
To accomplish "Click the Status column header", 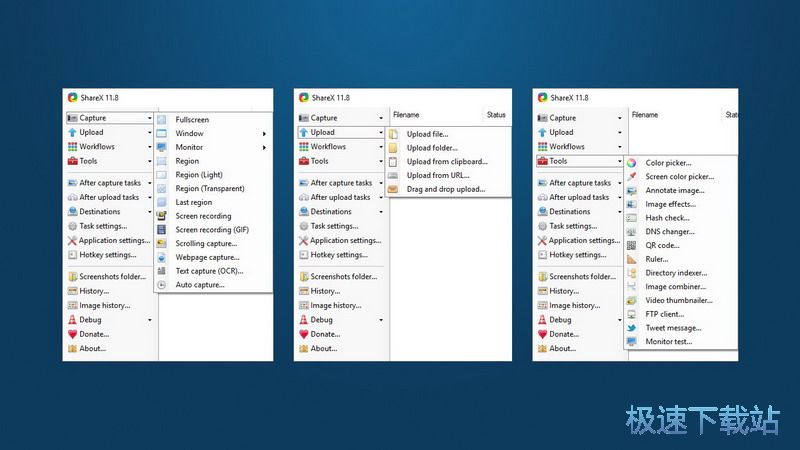I will [x=496, y=115].
